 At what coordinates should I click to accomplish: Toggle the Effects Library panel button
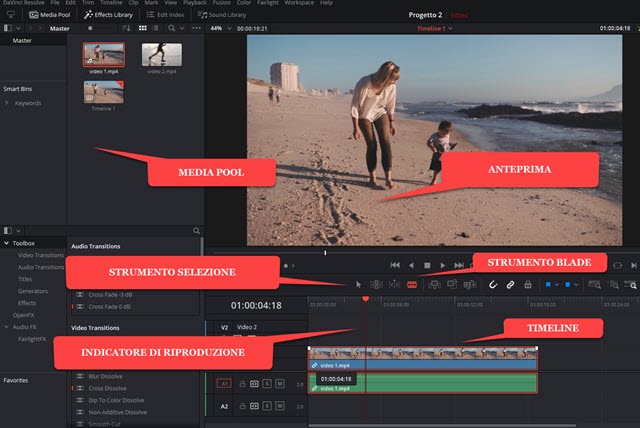108,15
